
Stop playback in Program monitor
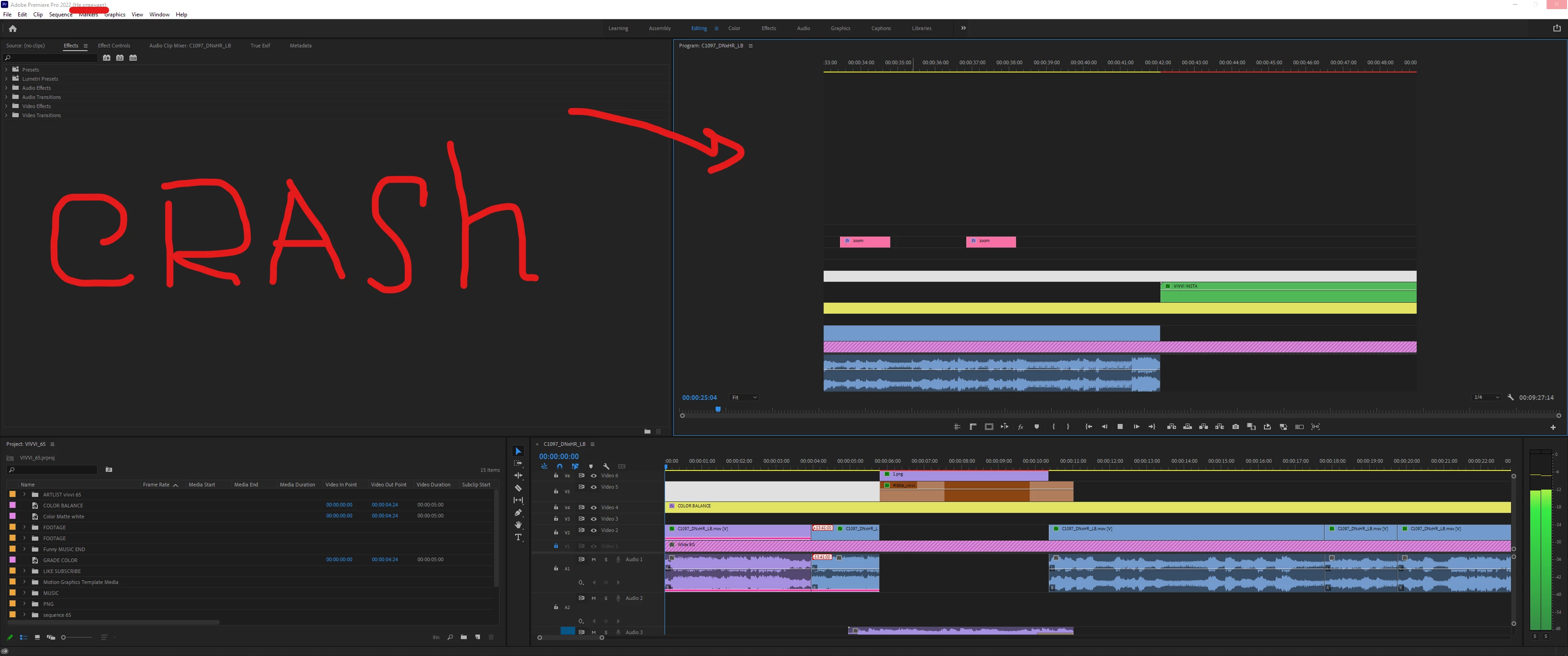(x=1120, y=427)
